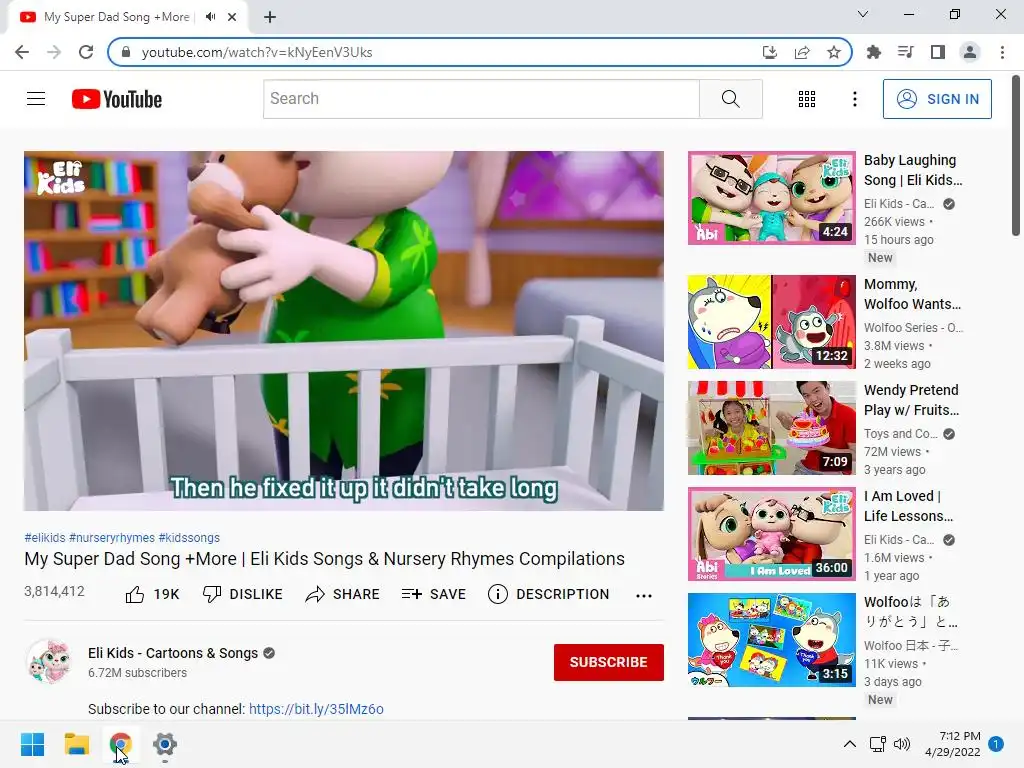The image size is (1024, 768).
Task: Click the Wolfoo Series channel name
Action: (x=913, y=328)
